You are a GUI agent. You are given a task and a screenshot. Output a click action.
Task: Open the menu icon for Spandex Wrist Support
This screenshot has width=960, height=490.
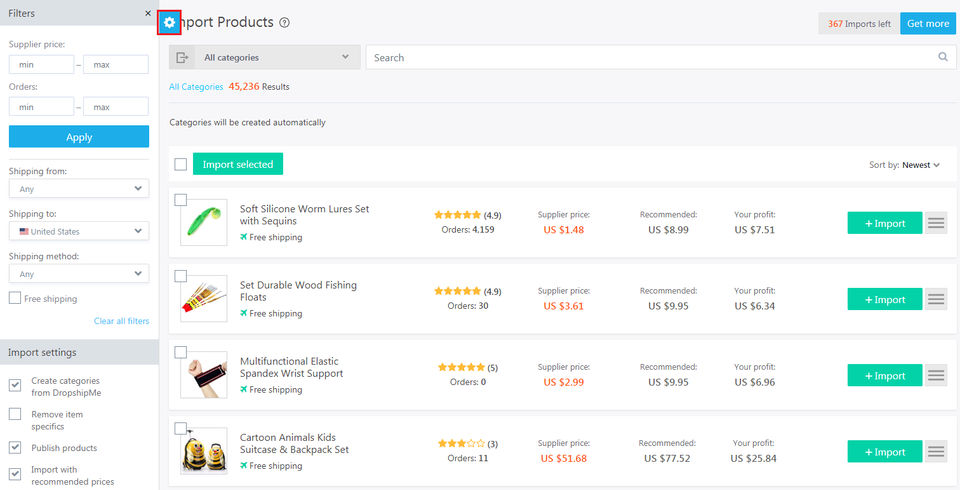tap(936, 375)
